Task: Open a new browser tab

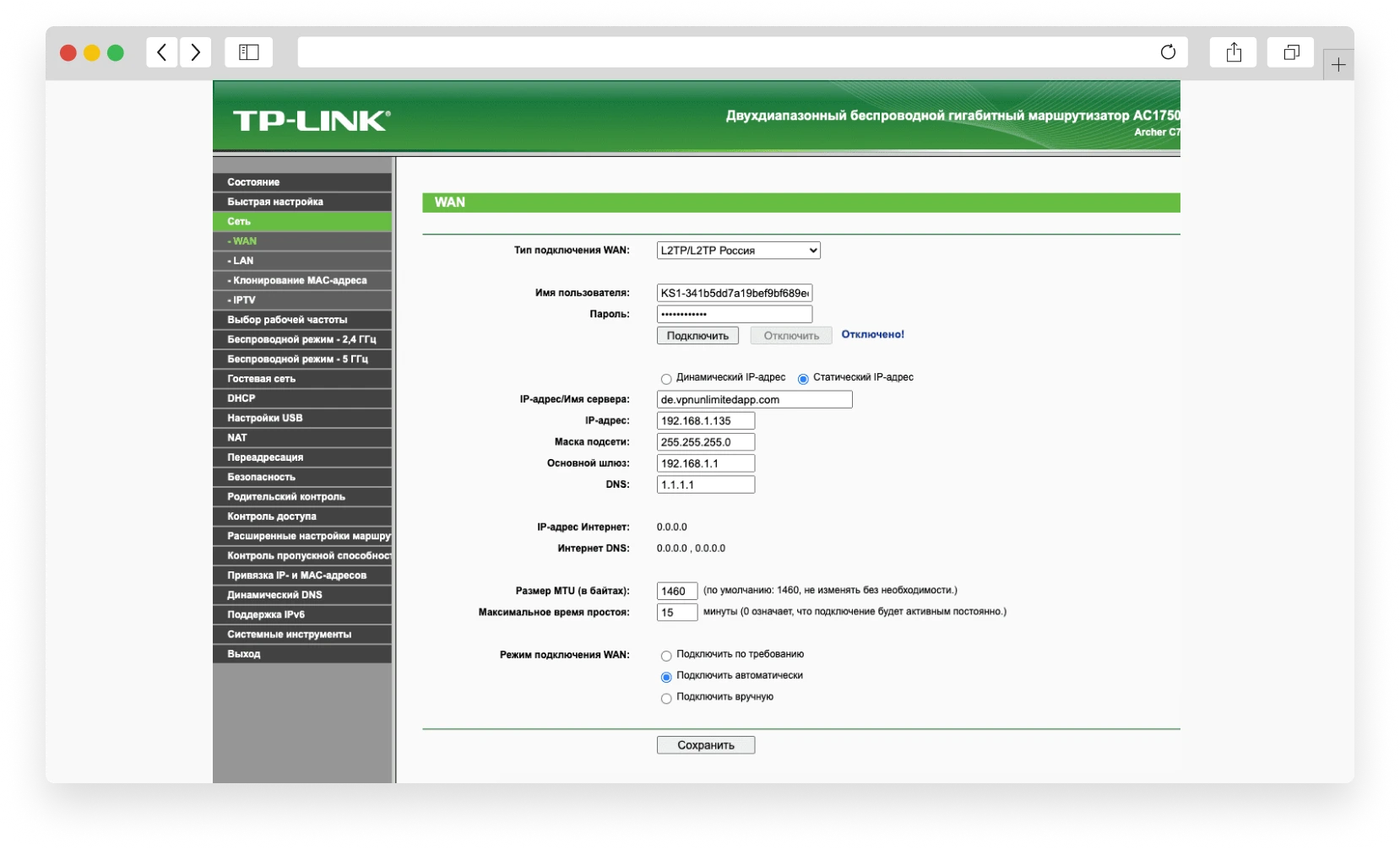Action: 1338,63
